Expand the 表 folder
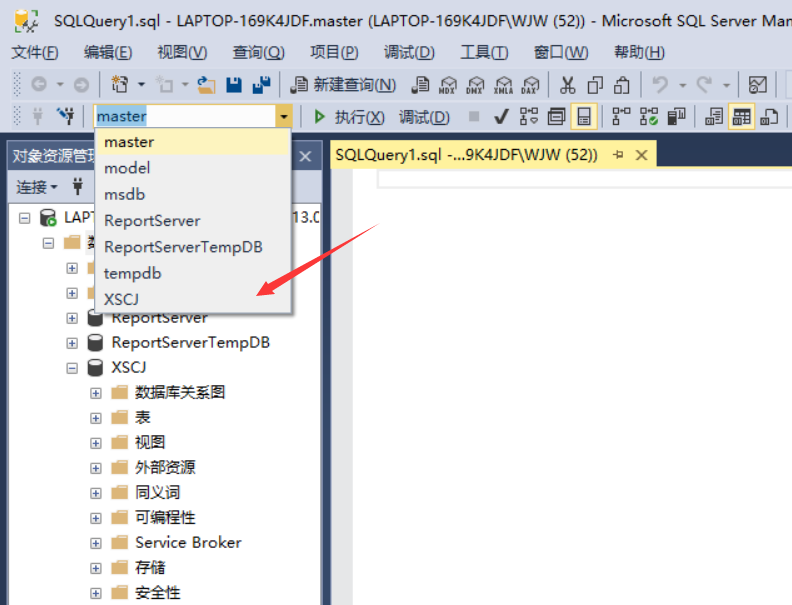The image size is (792, 605). coord(95,418)
